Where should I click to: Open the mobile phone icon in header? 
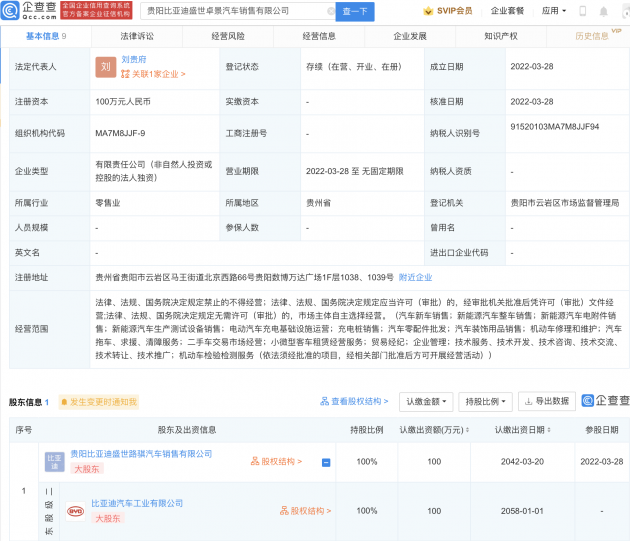pyautogui.click(x=583, y=11)
